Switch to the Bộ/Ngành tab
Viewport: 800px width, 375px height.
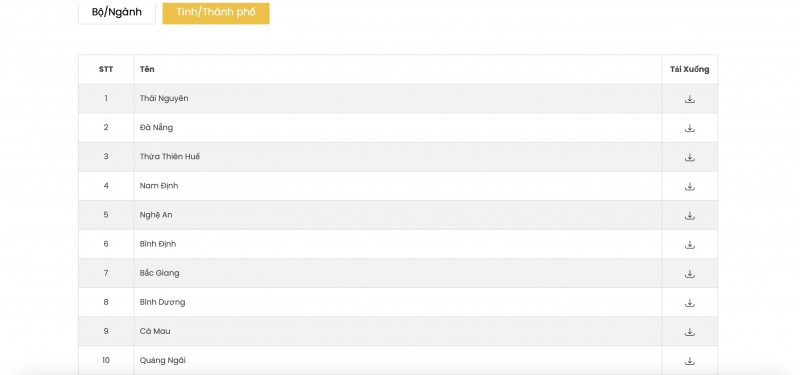117,12
